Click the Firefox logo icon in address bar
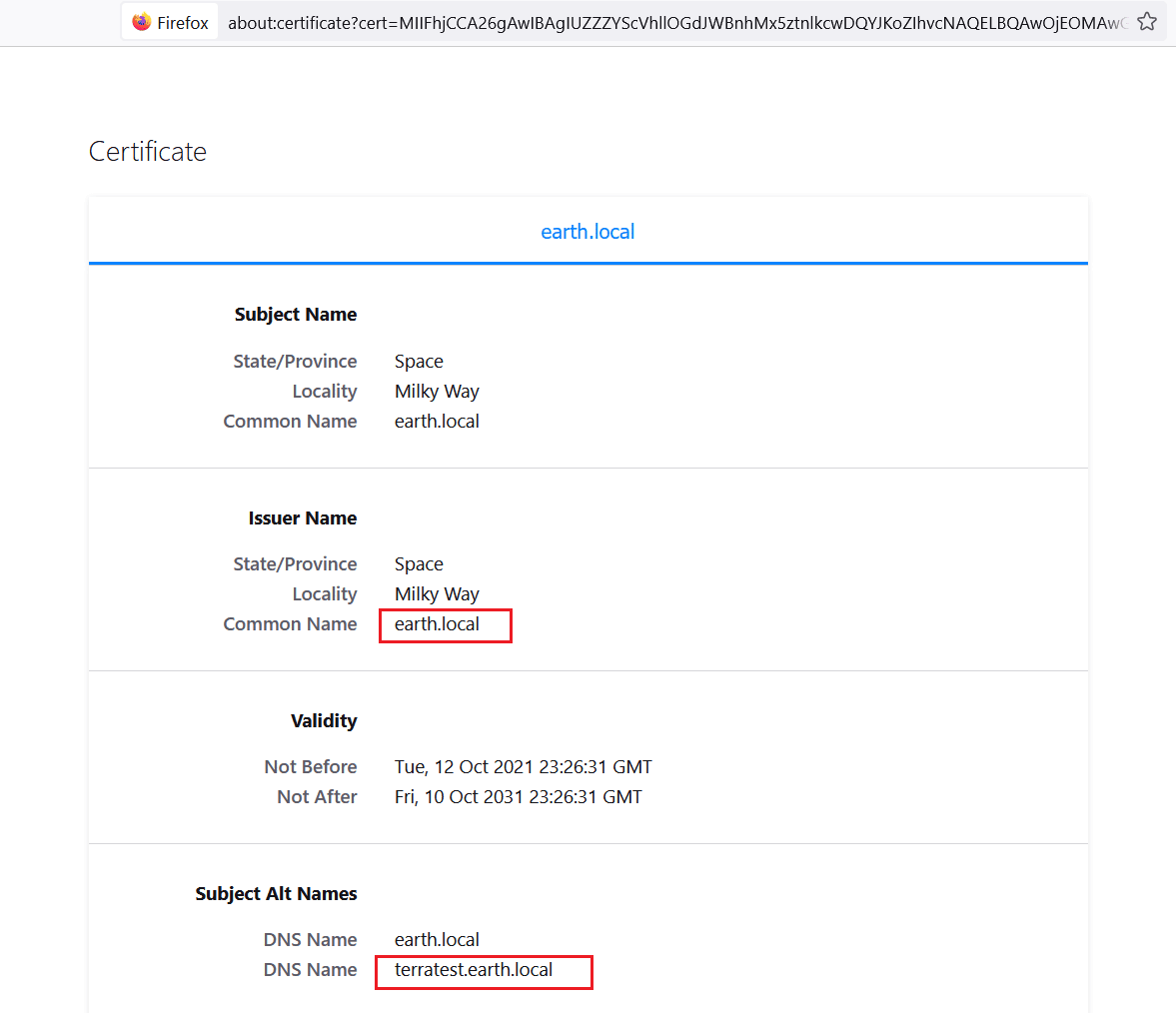 coord(142,22)
